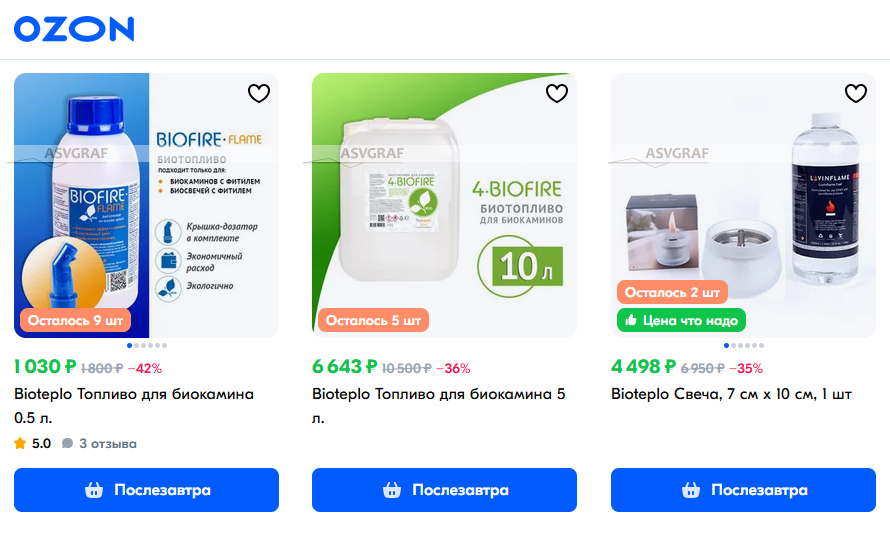
Task: Add 1 030 ₽ fuel to cart with Послезавтра
Action: [146, 490]
